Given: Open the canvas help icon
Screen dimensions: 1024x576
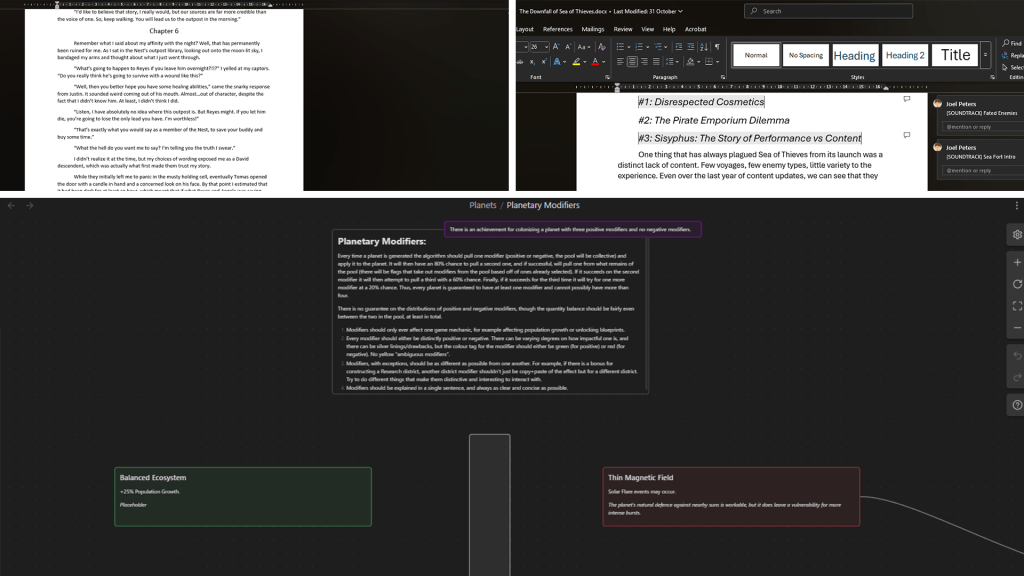Looking at the screenshot, I should tap(1017, 405).
